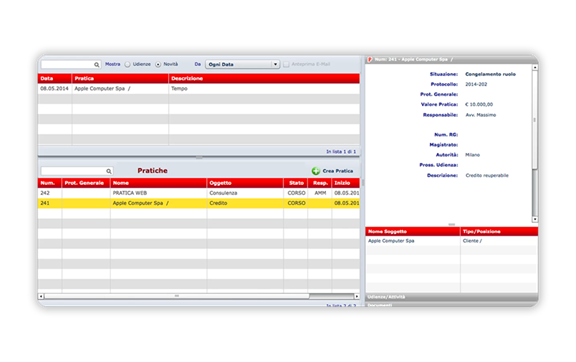Click right arrow of horizontal scrollbar
The height and width of the screenshot is (362, 576).
pos(356,296)
